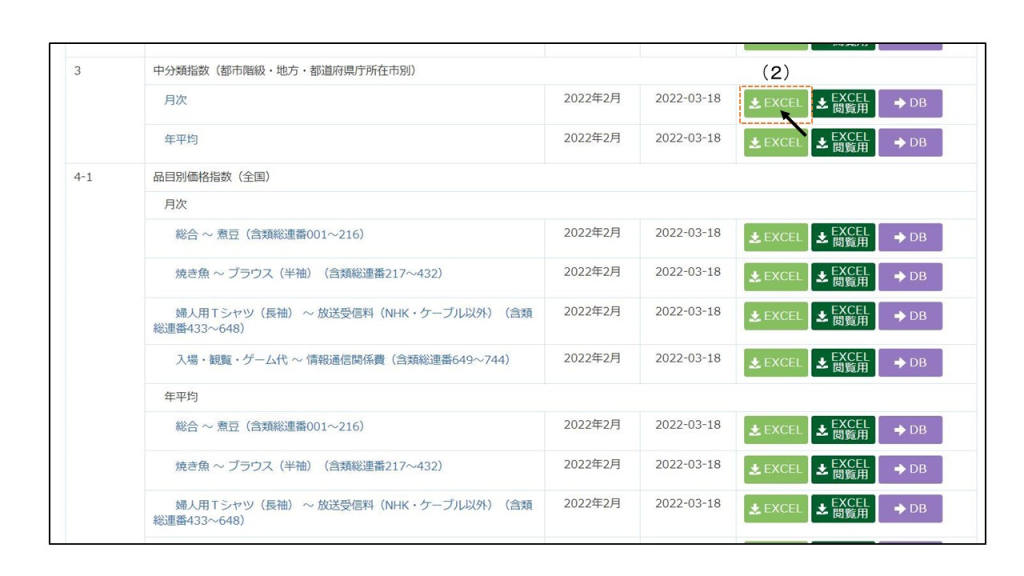
Task: Click EXCEL 閲覧用 for 年平均 婦人用Tシャツ
Action: [x=842, y=508]
